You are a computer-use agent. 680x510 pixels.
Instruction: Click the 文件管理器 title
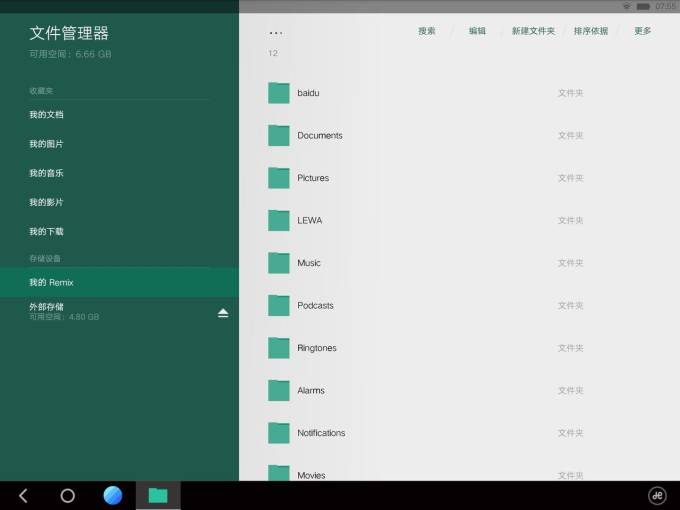click(x=69, y=33)
